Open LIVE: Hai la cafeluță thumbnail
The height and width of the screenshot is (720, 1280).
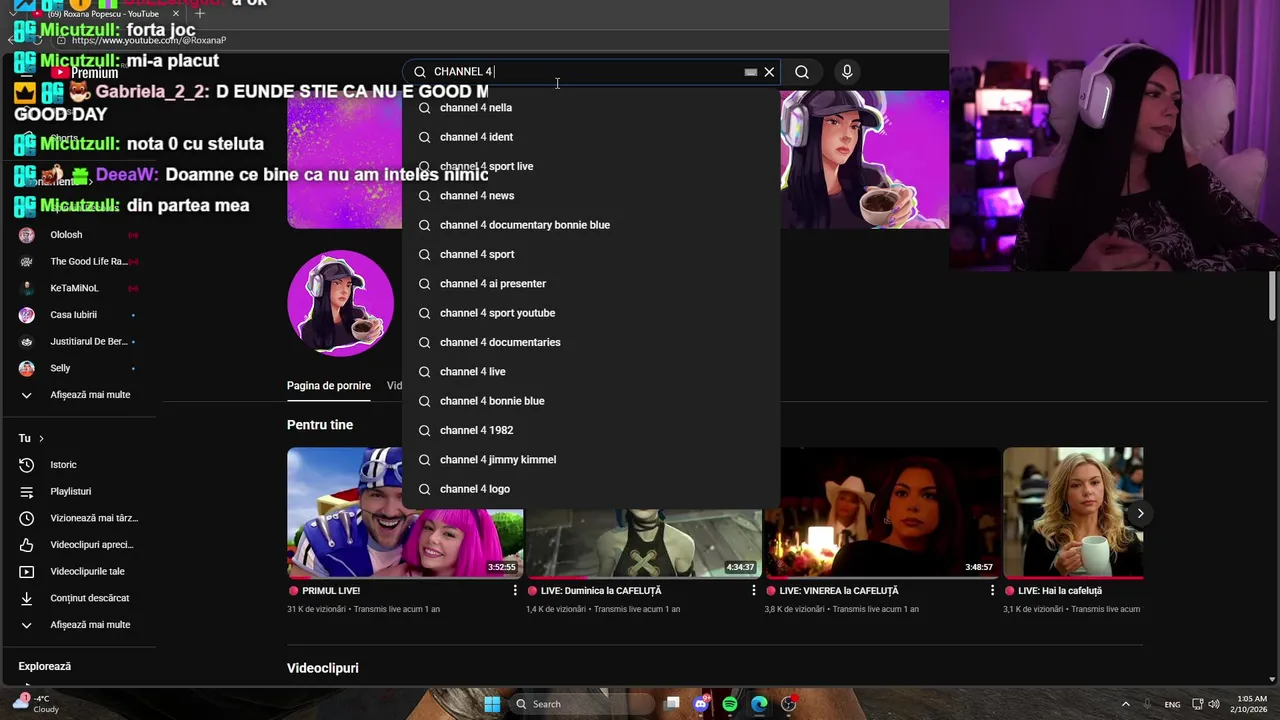point(1072,512)
